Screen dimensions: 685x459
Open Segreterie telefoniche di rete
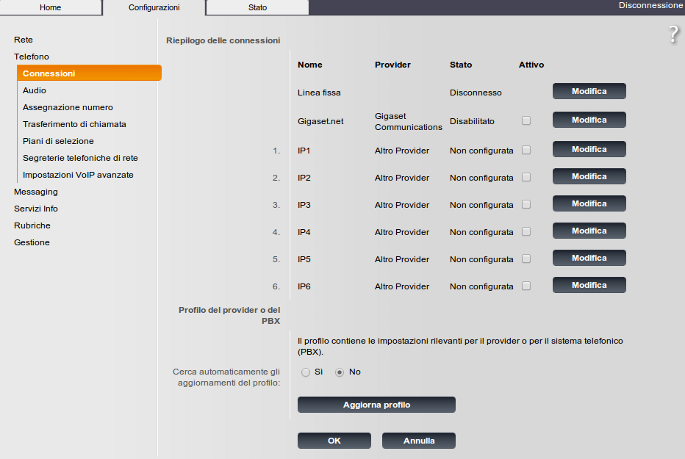coord(80,158)
